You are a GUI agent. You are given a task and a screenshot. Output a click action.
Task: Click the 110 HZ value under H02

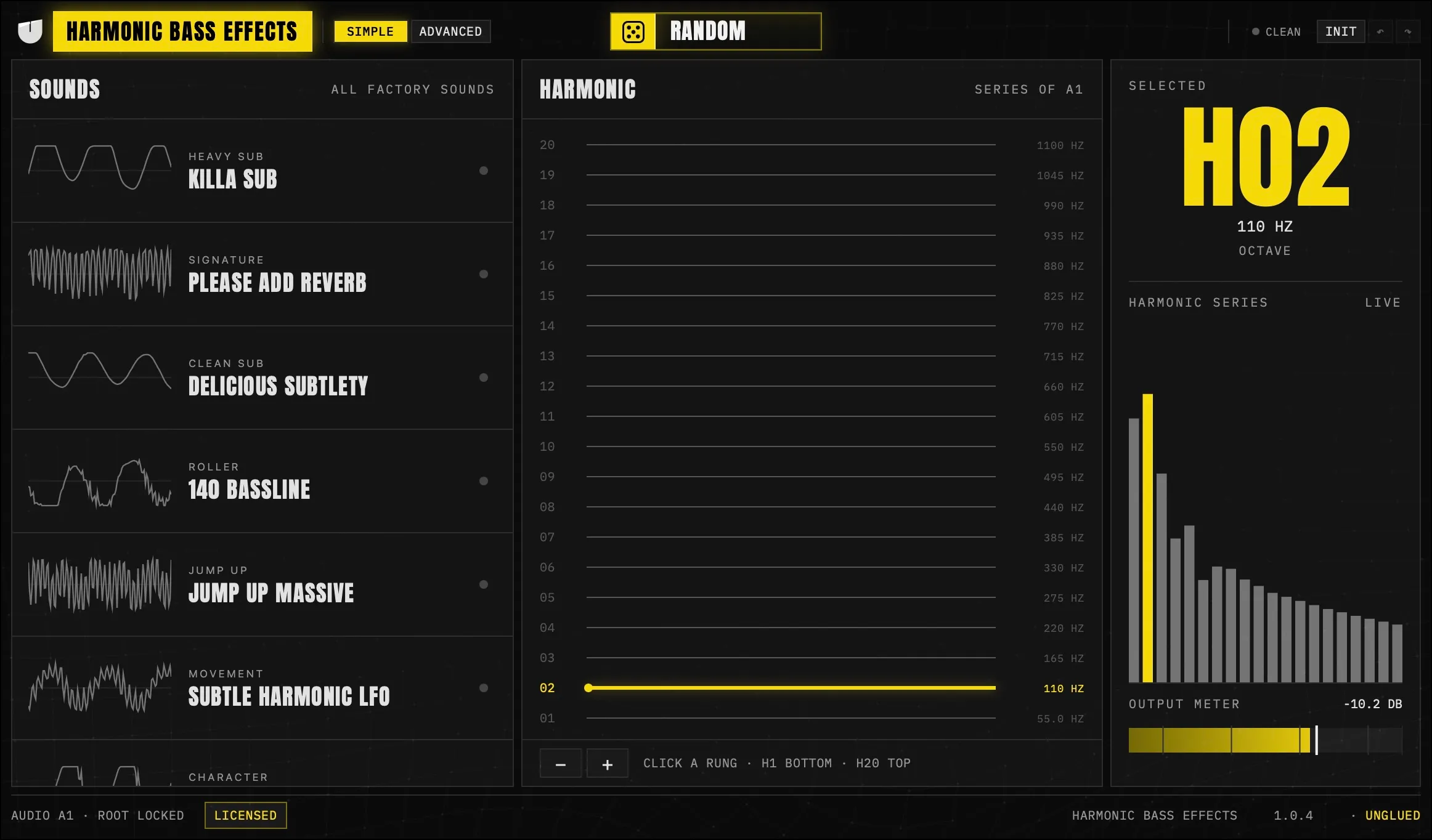coord(1265,227)
